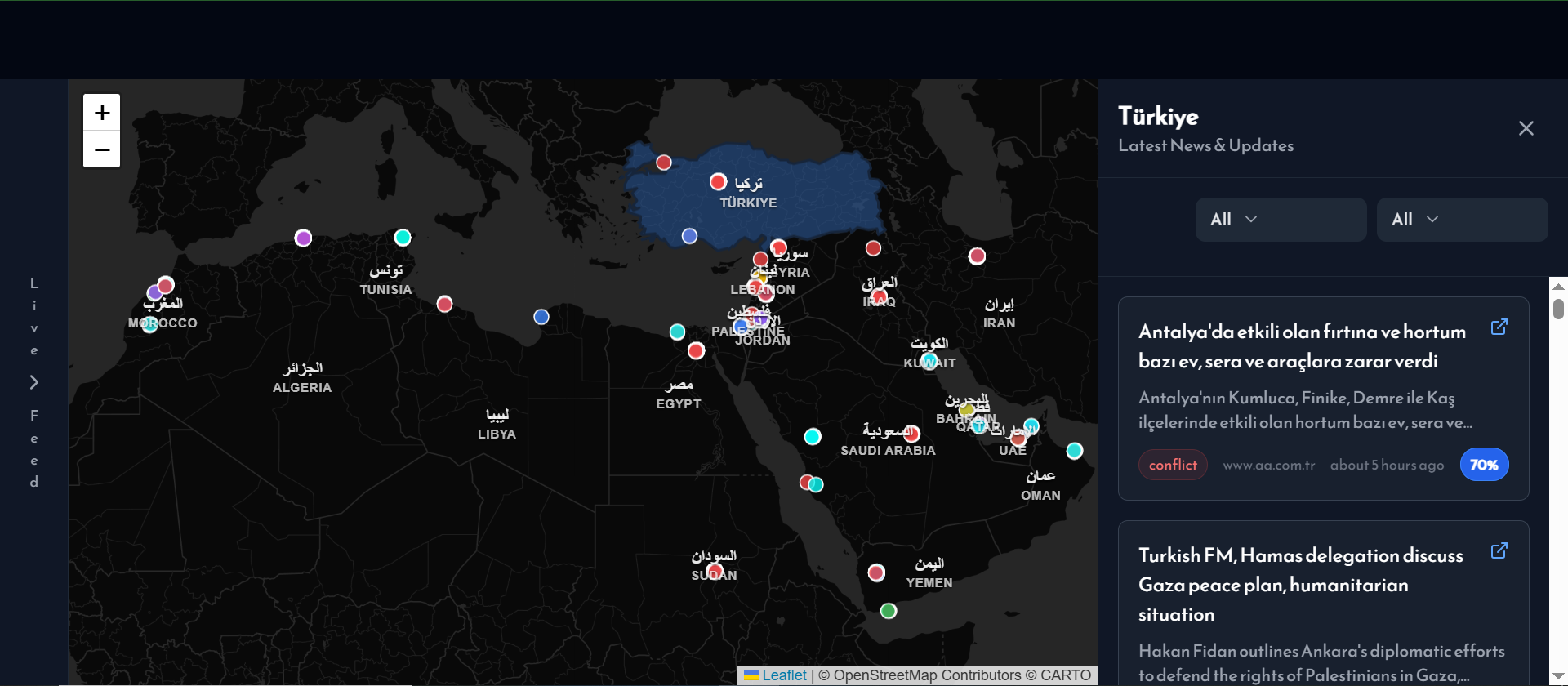Image resolution: width=1568 pixels, height=686 pixels.
Task: Click the red marker in northern Iraq
Action: (873, 248)
